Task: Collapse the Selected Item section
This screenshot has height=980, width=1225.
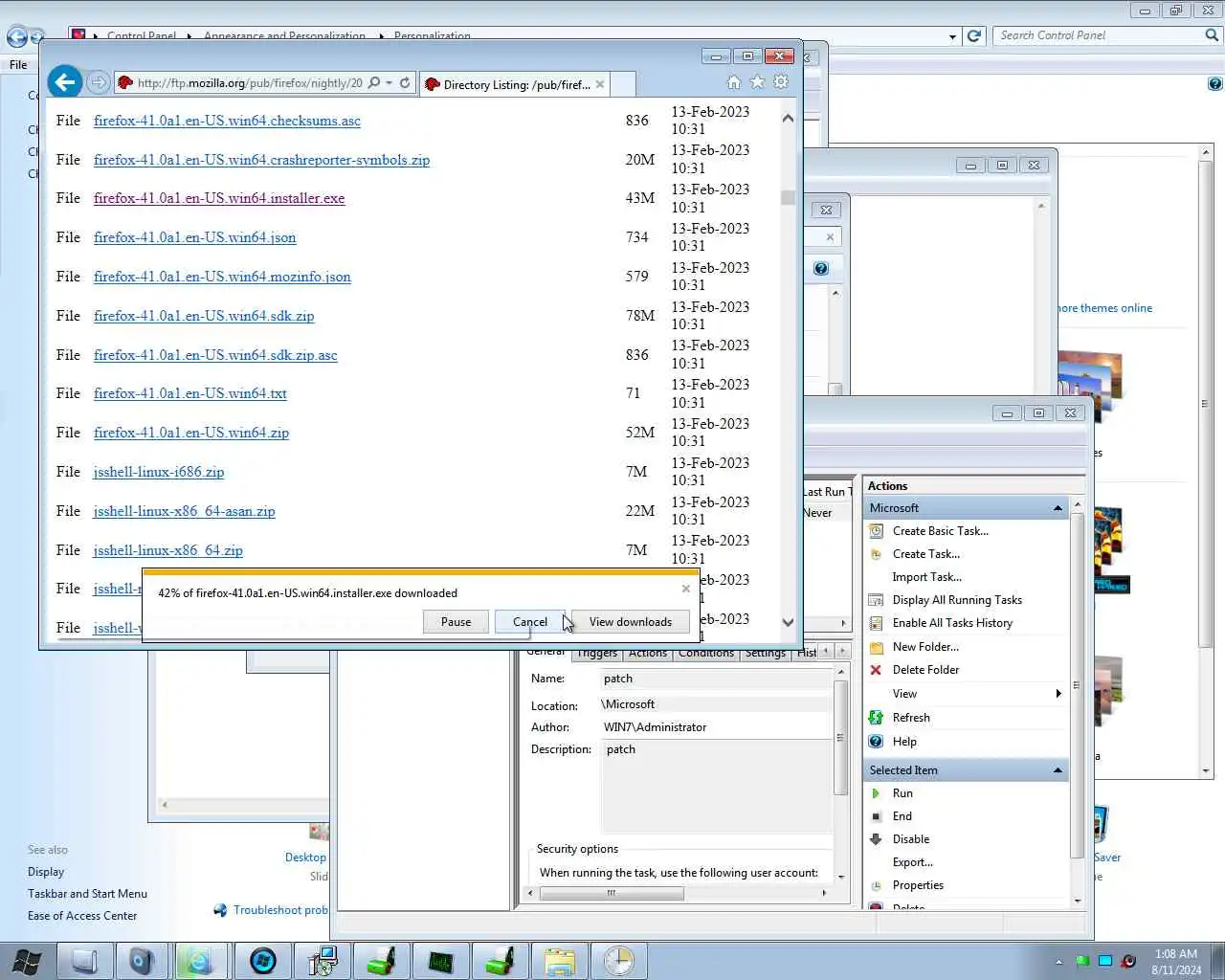Action: [1058, 770]
